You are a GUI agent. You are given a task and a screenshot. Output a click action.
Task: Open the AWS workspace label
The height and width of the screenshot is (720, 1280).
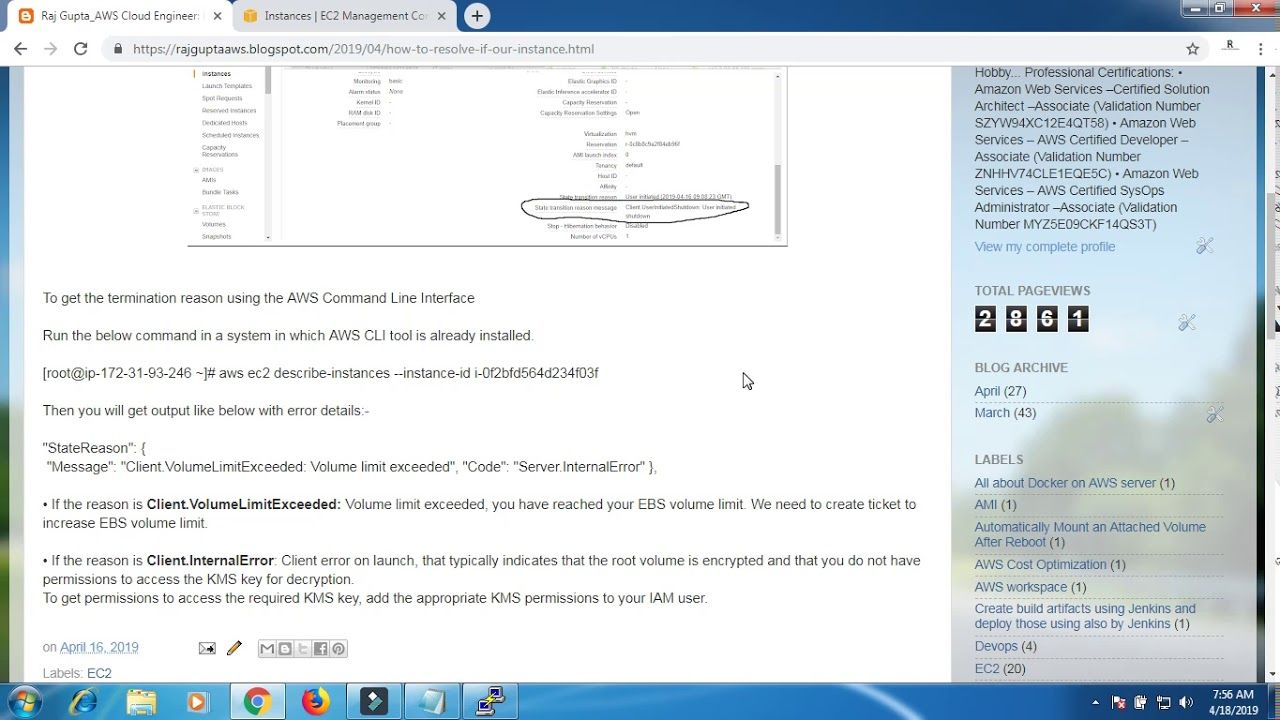pos(1021,587)
